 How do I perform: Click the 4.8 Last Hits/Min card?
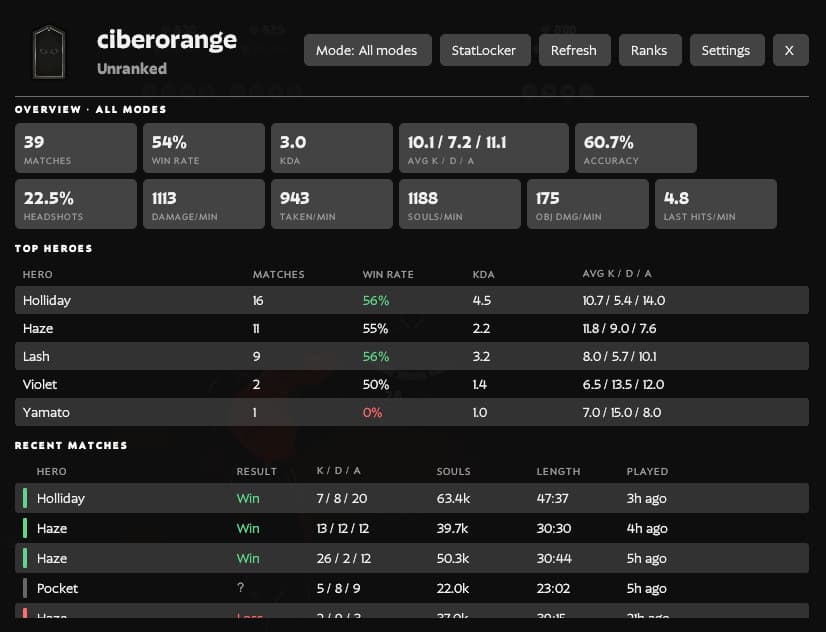pos(716,204)
